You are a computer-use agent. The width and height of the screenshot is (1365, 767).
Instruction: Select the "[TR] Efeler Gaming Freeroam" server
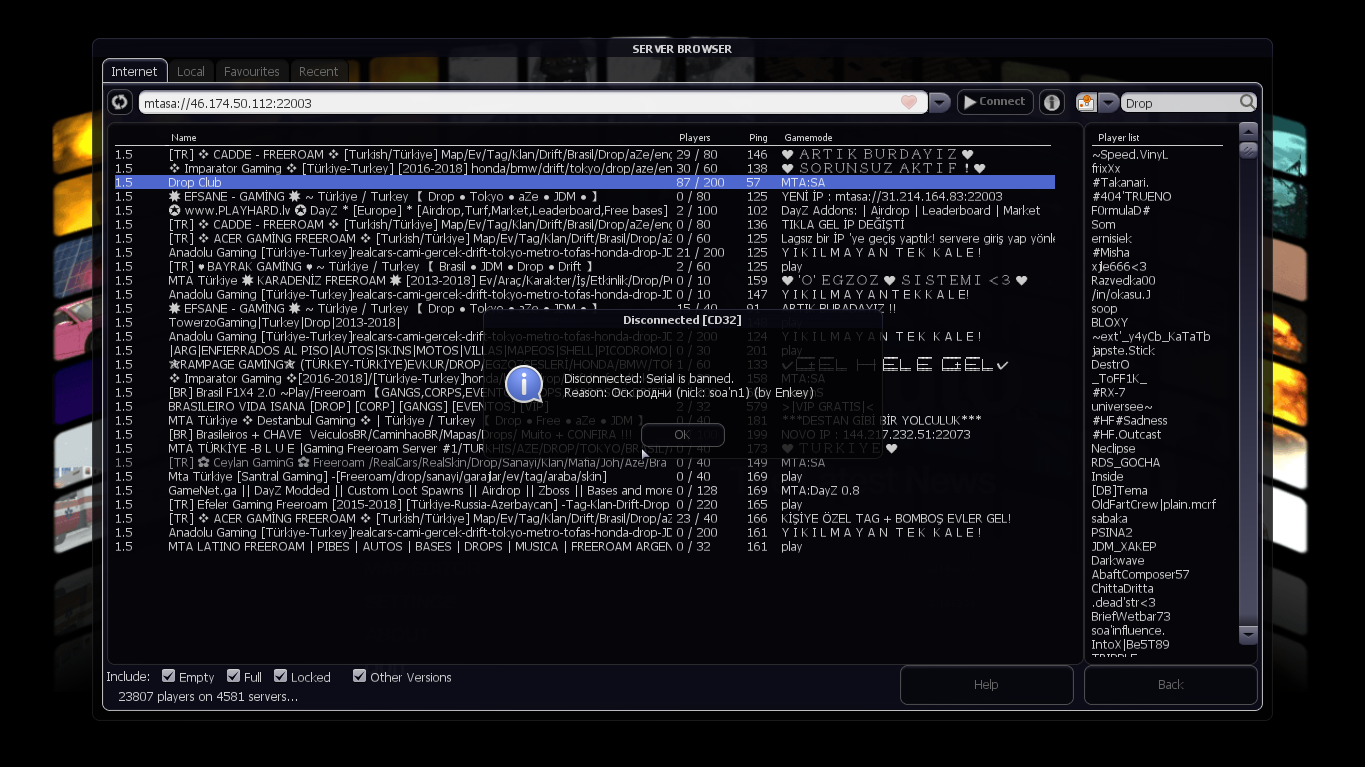pos(584,505)
